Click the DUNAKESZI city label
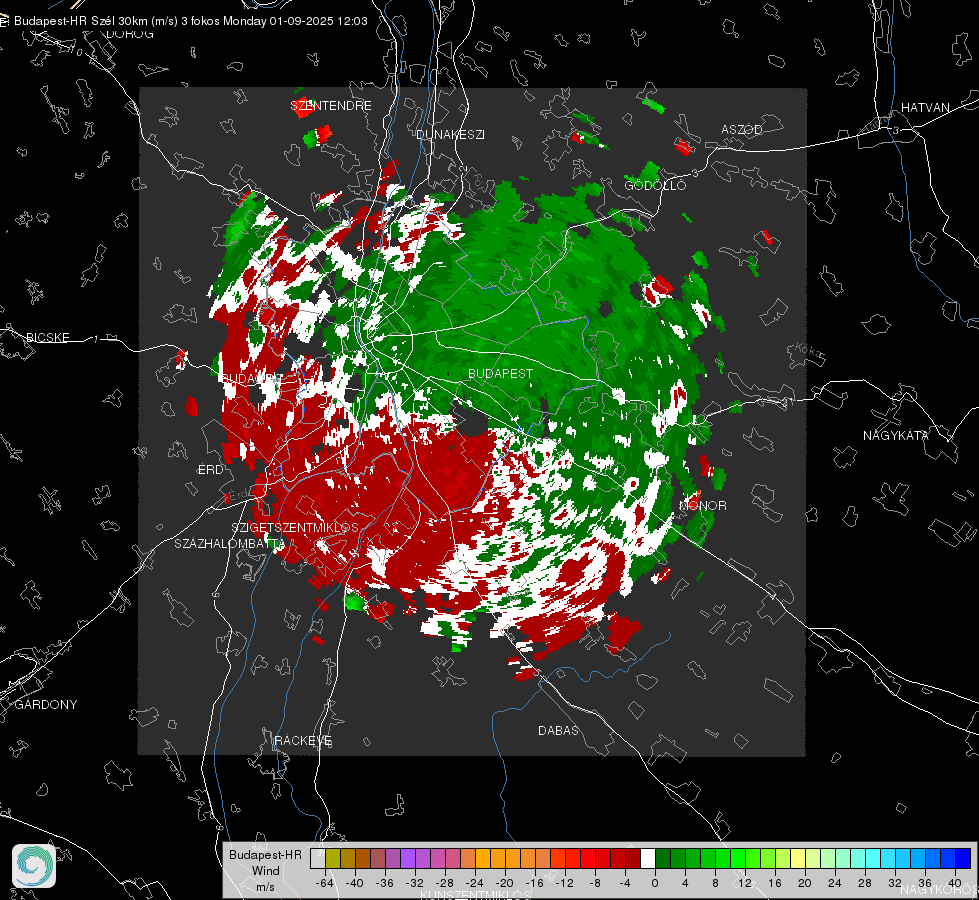The width and height of the screenshot is (979, 900). click(x=450, y=134)
